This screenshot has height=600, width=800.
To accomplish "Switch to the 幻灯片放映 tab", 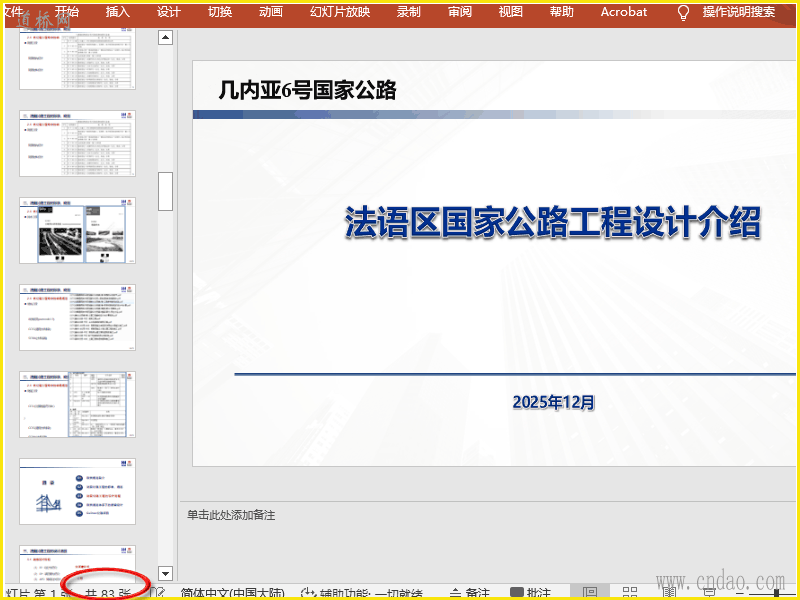I will pos(340,11).
